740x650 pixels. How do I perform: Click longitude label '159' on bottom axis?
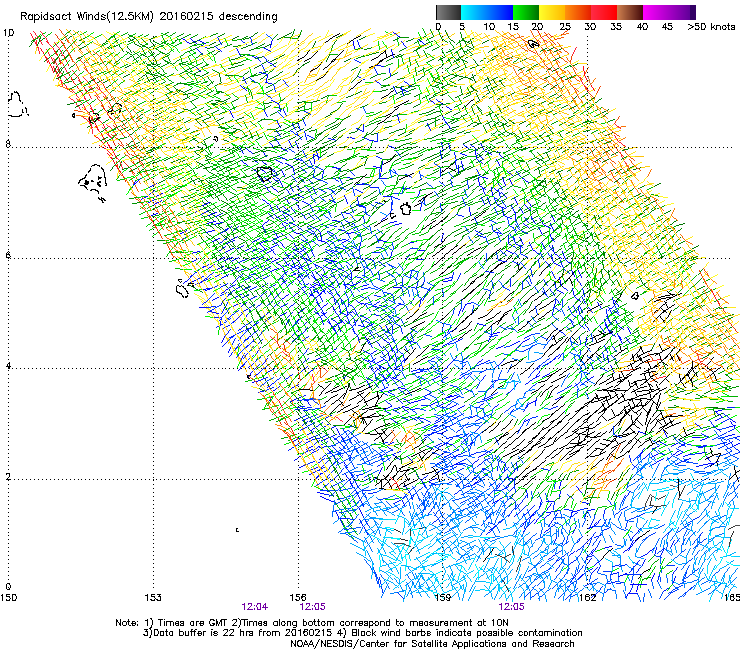[x=443, y=598]
